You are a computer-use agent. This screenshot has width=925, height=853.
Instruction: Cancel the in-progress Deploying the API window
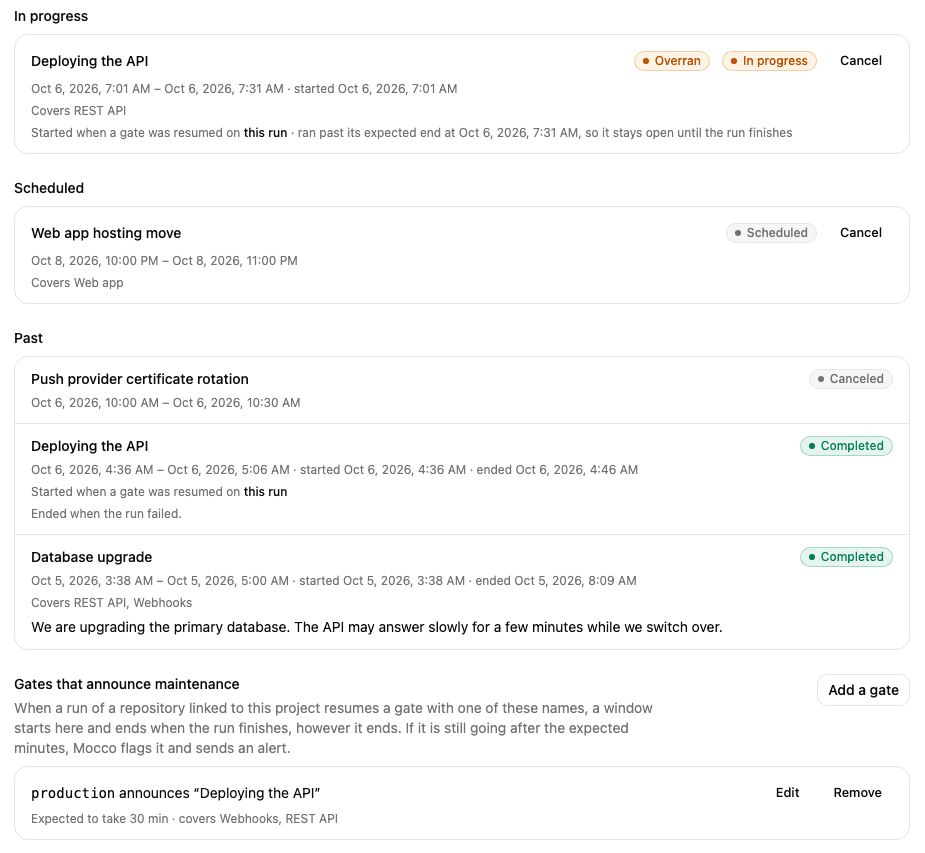pos(860,61)
